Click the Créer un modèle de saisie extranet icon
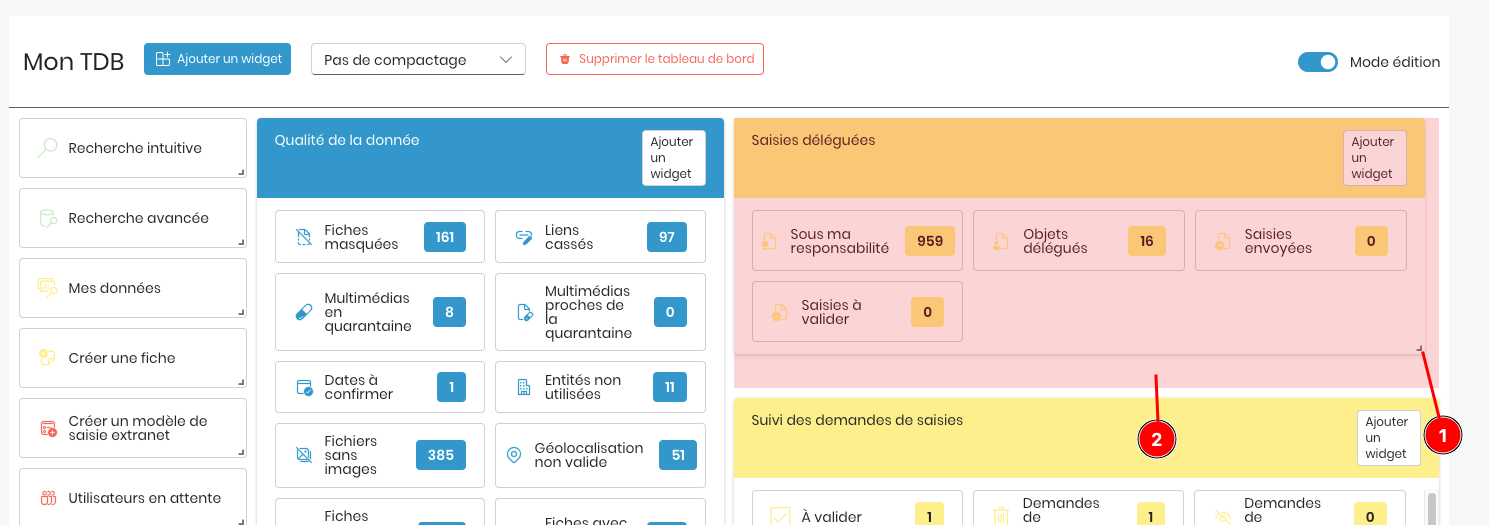Viewport: 1489px width, 525px height. click(x=48, y=428)
